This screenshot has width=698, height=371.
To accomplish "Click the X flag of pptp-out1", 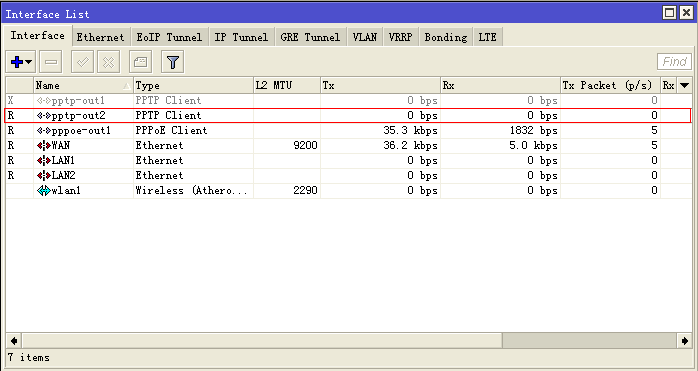I will pos(11,101).
